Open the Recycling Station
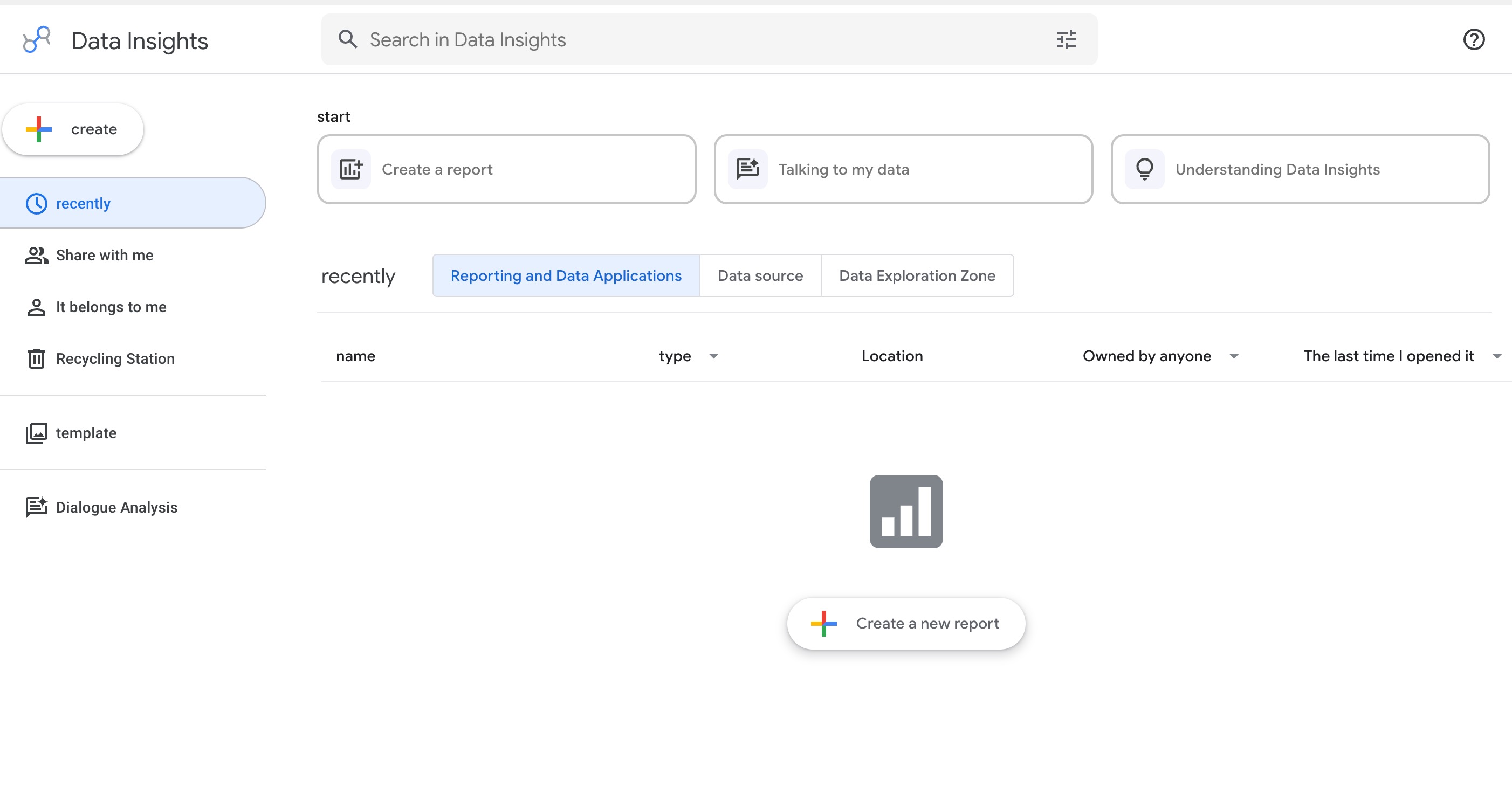The image size is (1512, 787). [x=133, y=358]
